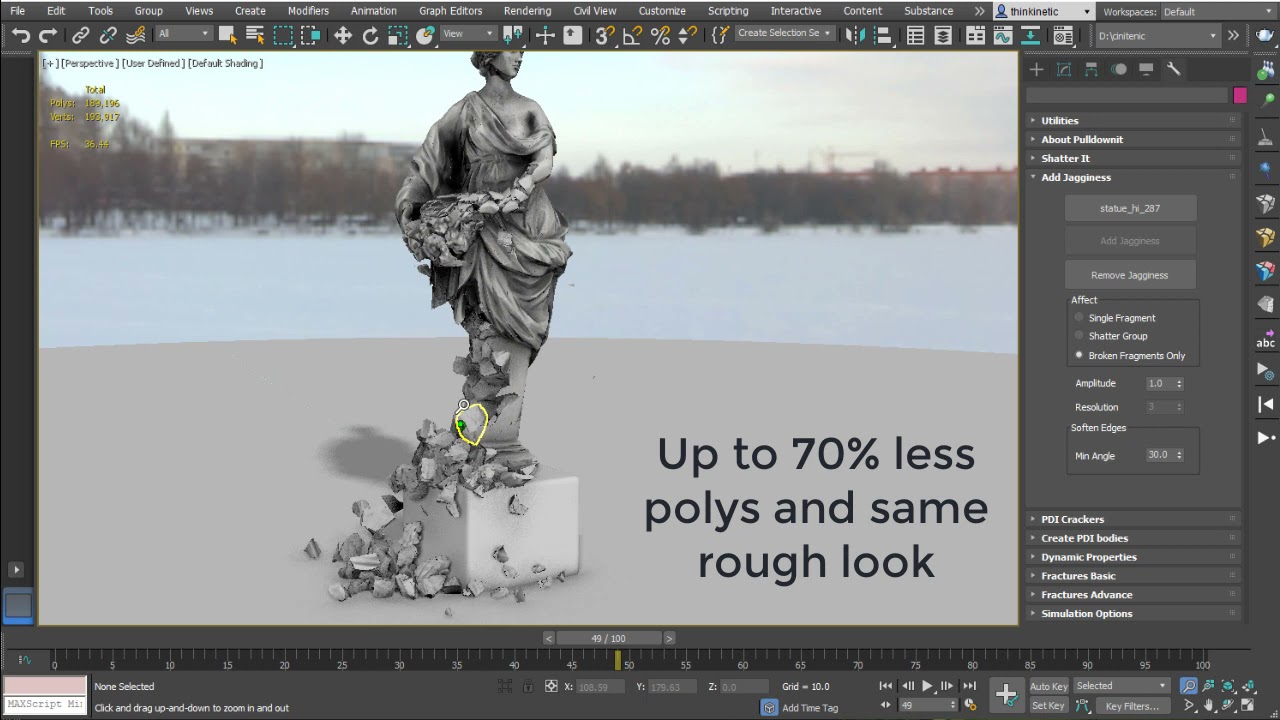Click the magenta object color swatch
1280x720 pixels.
tap(1240, 95)
